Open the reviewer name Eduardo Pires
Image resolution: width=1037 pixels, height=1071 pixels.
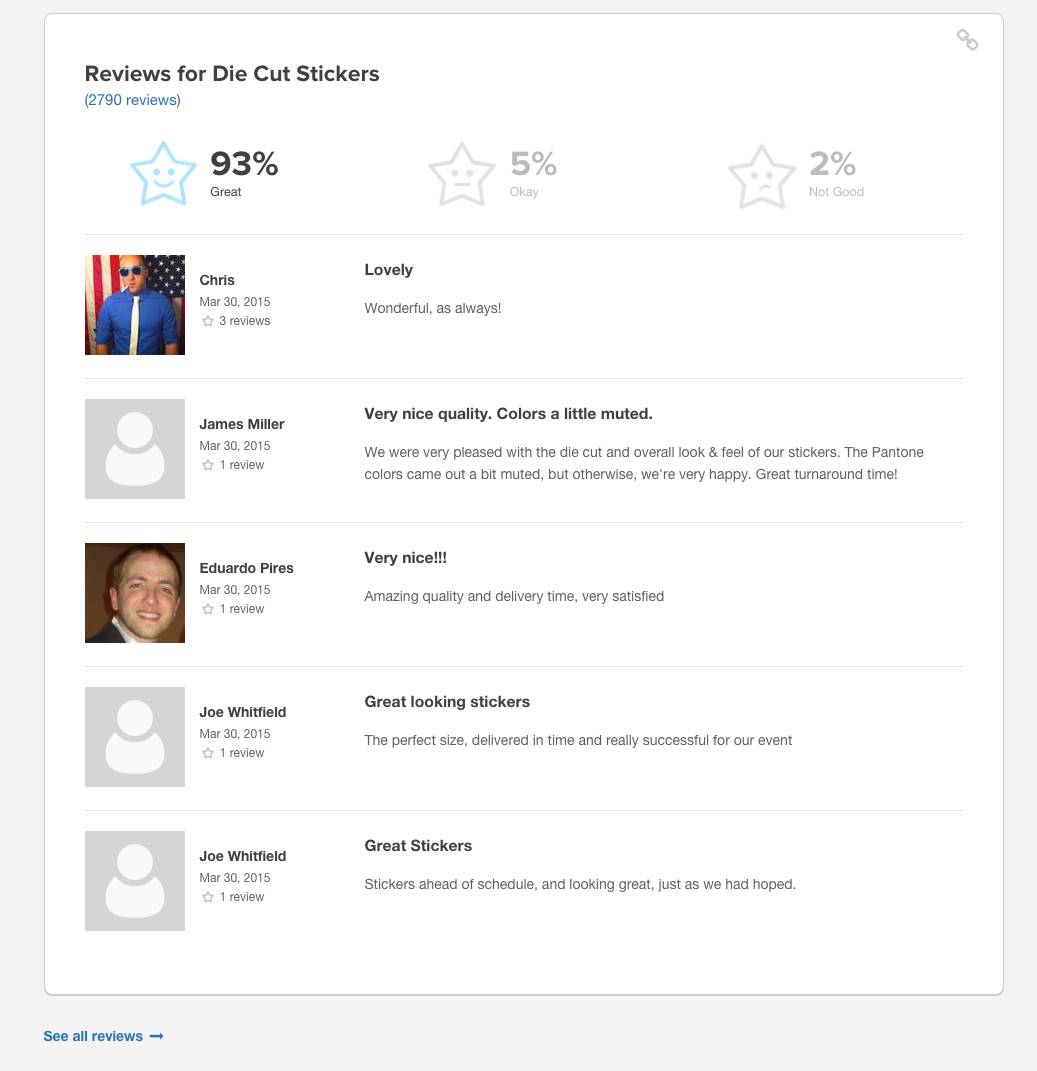tap(246, 568)
